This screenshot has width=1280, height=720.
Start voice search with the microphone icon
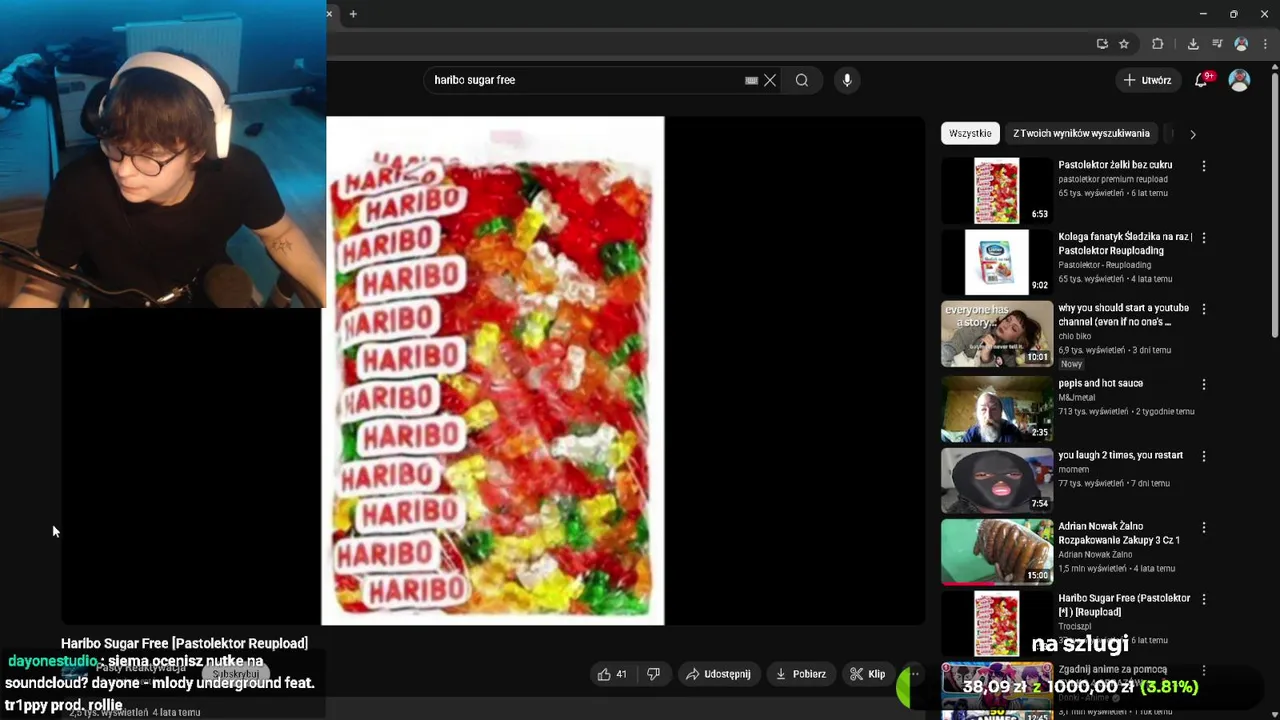pos(847,80)
